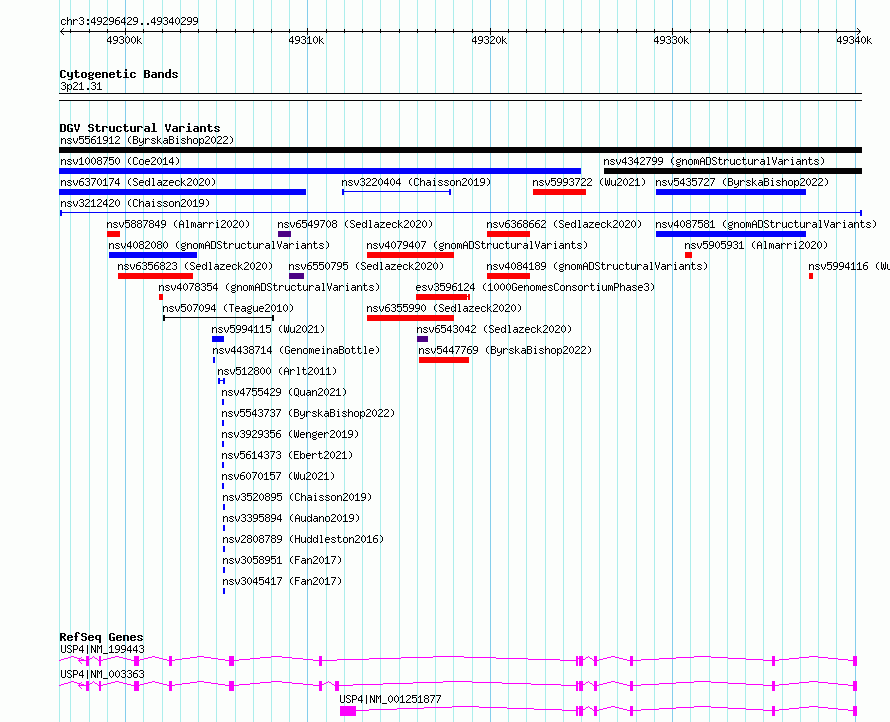Select the USP4|NM_003363 transcript label
The height and width of the screenshot is (722, 890).
(x=102, y=674)
